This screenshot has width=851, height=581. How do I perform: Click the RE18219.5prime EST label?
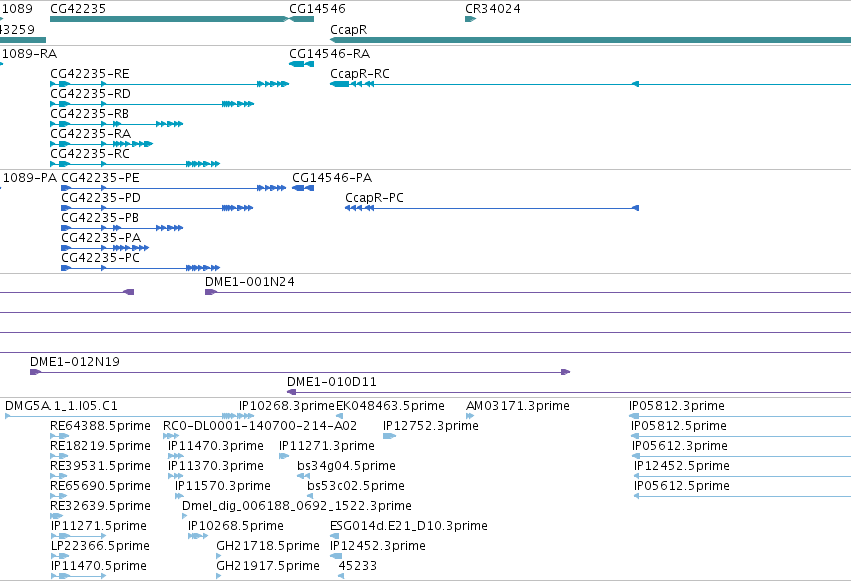[100, 446]
